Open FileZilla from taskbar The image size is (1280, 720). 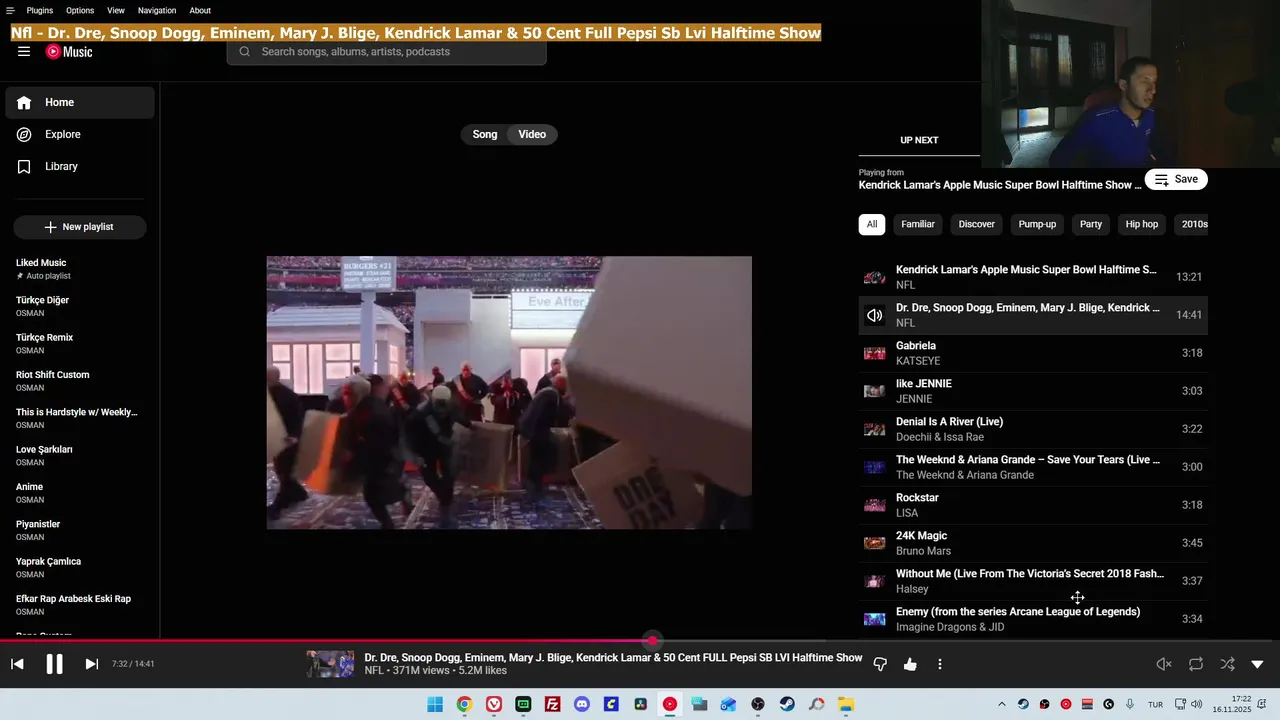pyautogui.click(x=552, y=704)
